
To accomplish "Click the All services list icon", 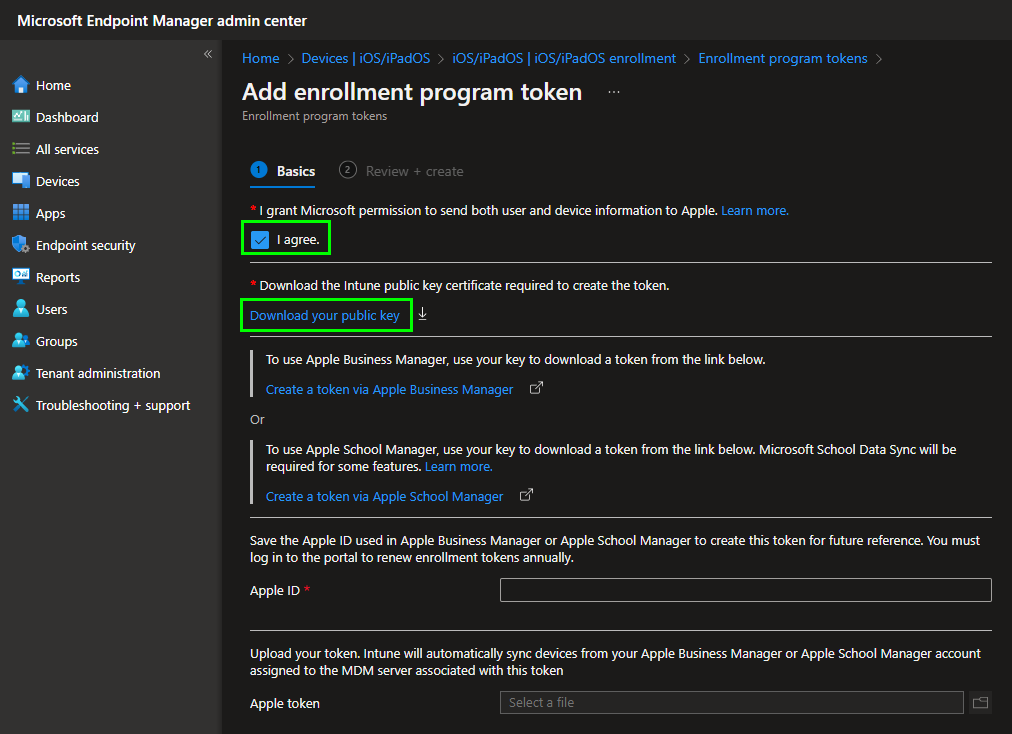I will click(x=21, y=149).
